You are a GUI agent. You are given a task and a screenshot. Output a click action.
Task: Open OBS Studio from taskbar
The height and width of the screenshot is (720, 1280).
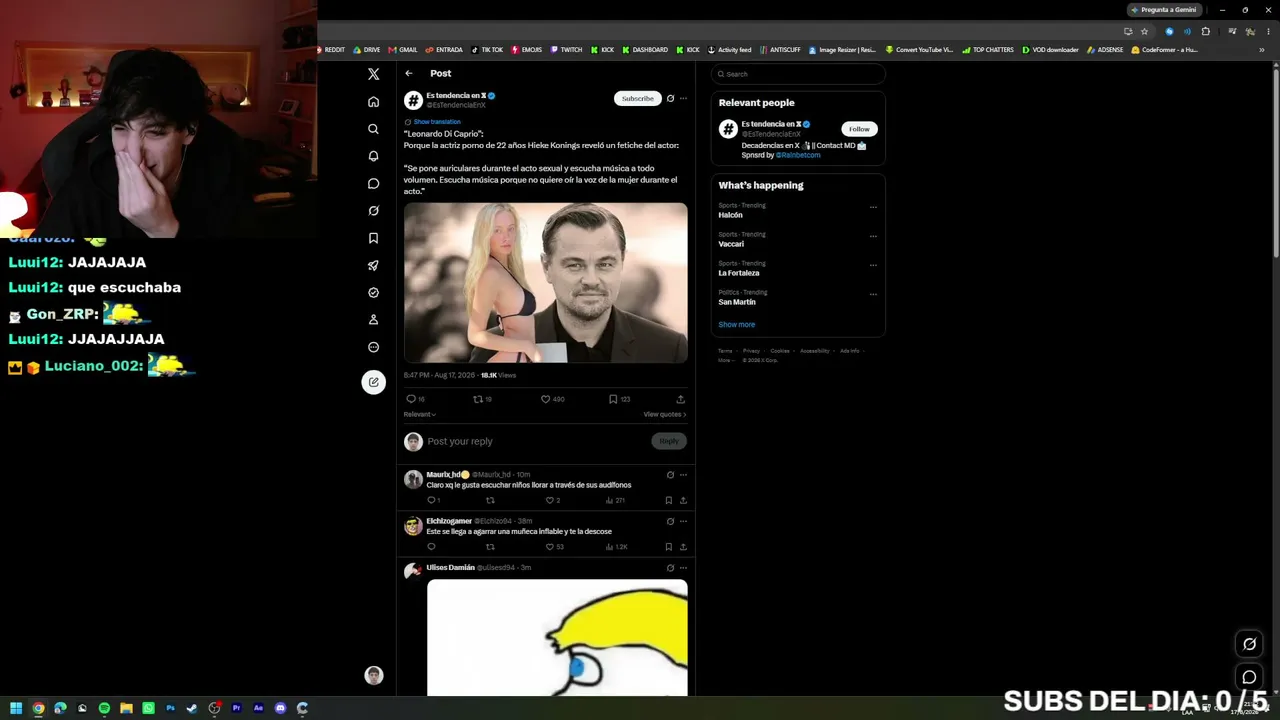pyautogui.click(x=214, y=708)
